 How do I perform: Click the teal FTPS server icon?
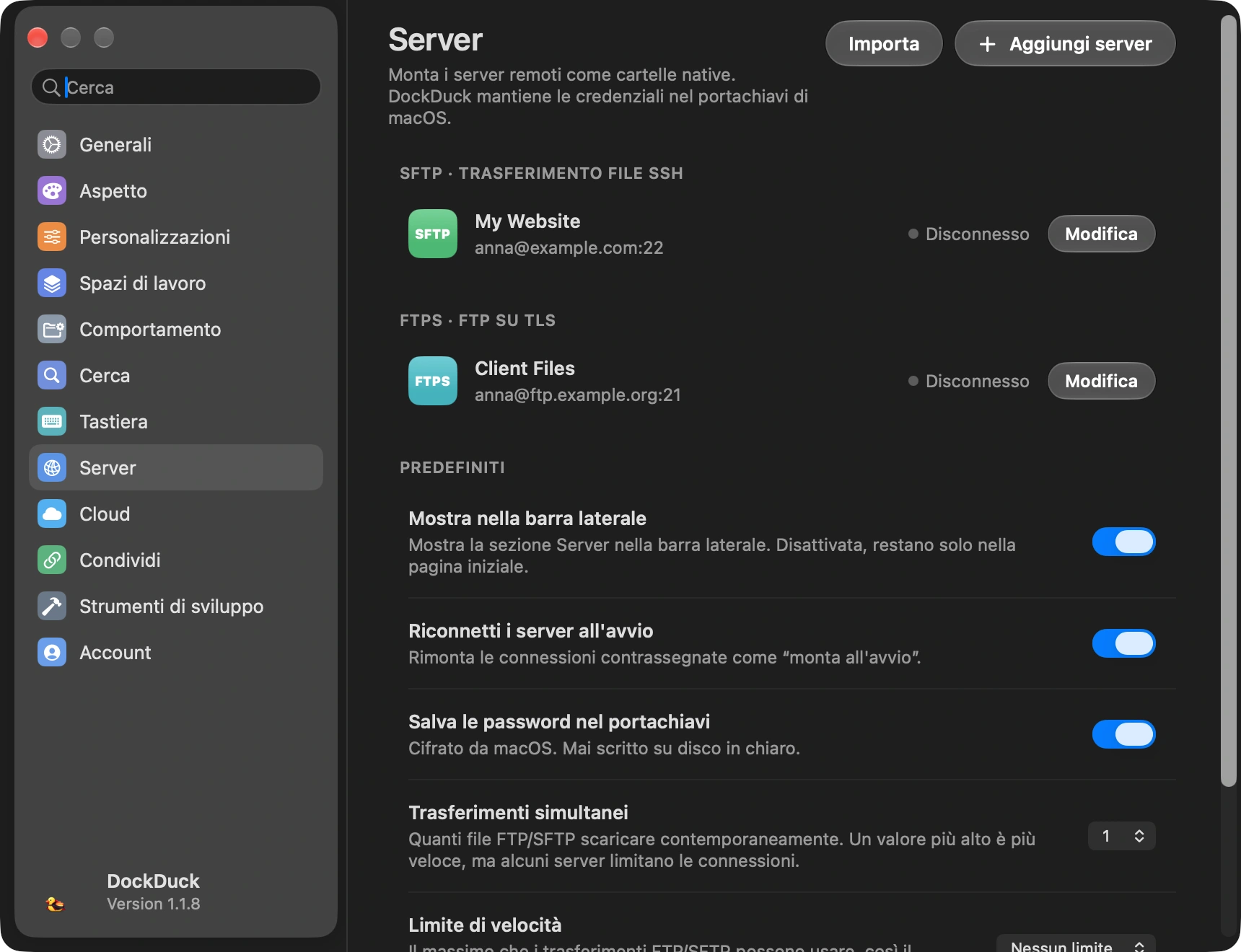[433, 381]
